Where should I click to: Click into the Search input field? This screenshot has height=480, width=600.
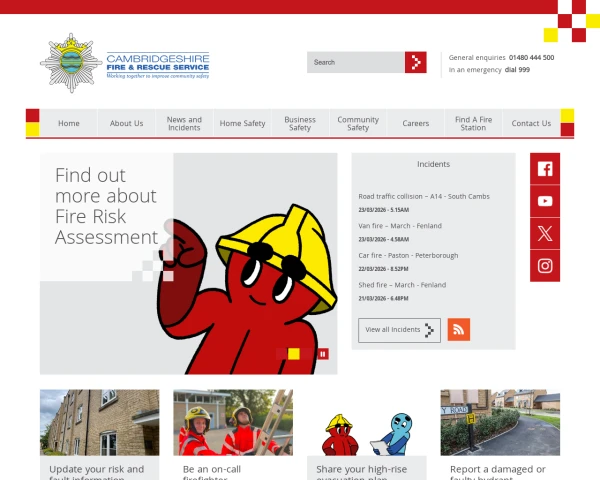(356, 62)
